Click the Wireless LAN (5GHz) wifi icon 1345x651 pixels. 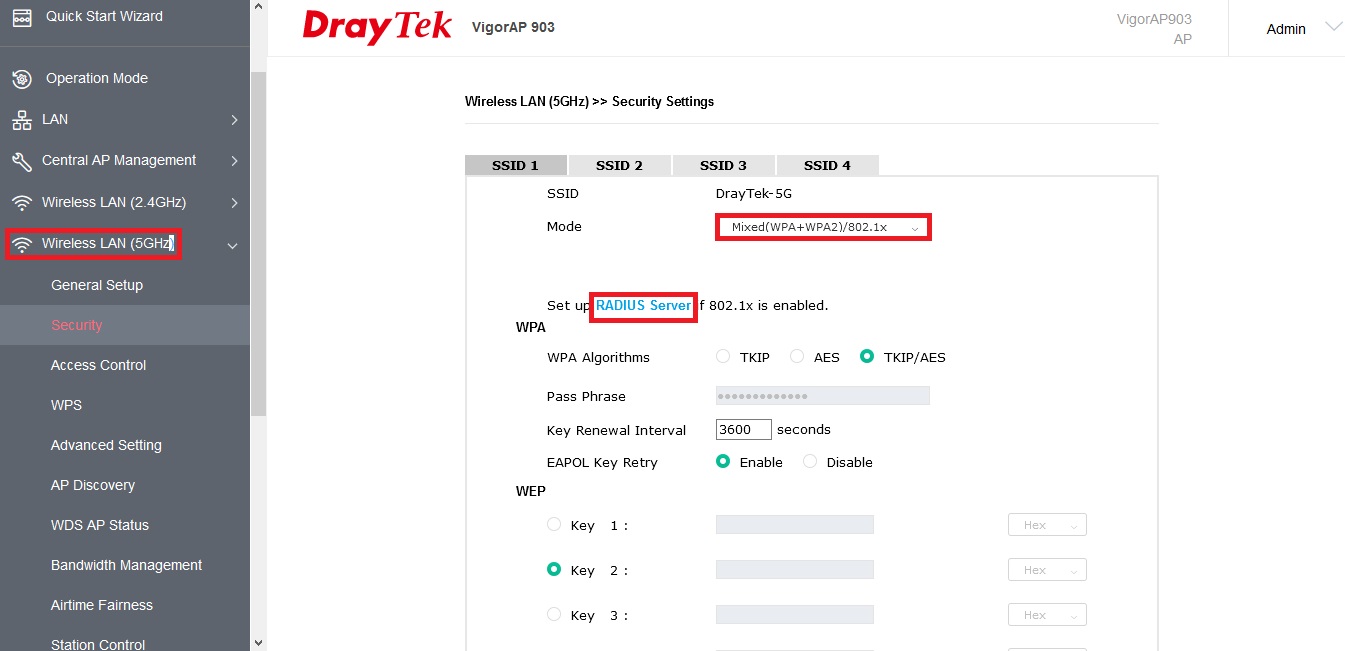pyautogui.click(x=22, y=244)
